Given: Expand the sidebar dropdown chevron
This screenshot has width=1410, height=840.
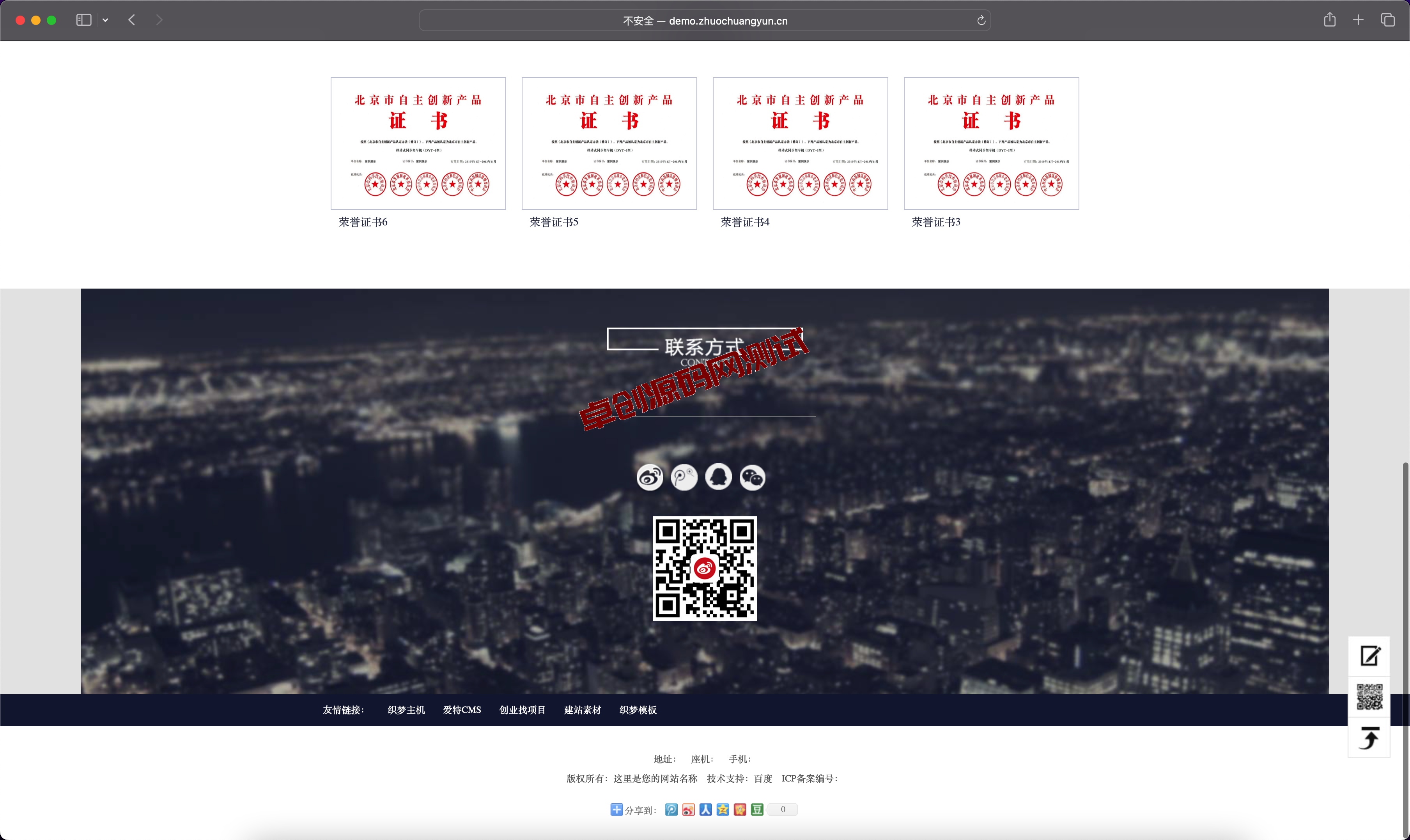Looking at the screenshot, I should 105,20.
